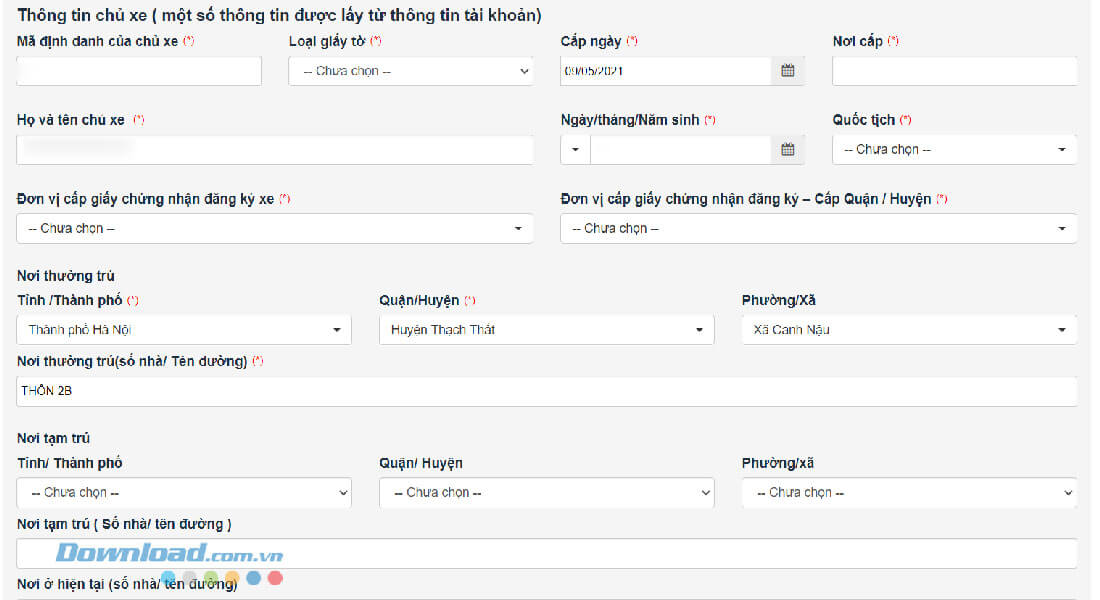
Task: Open temporary residence Quận/ Huyện dropdown
Action: 546,493
